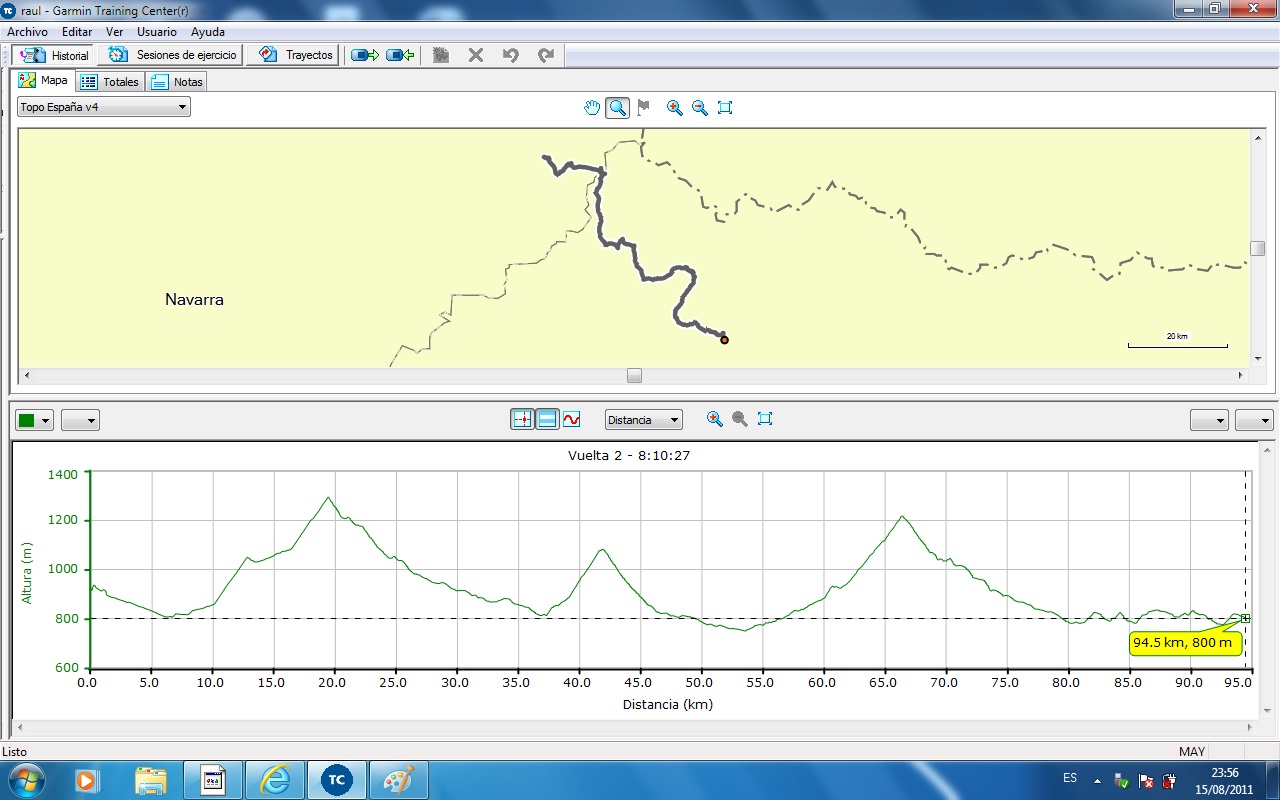The image size is (1280, 800).
Task: Open the Distancia axis dropdown
Action: (x=644, y=420)
